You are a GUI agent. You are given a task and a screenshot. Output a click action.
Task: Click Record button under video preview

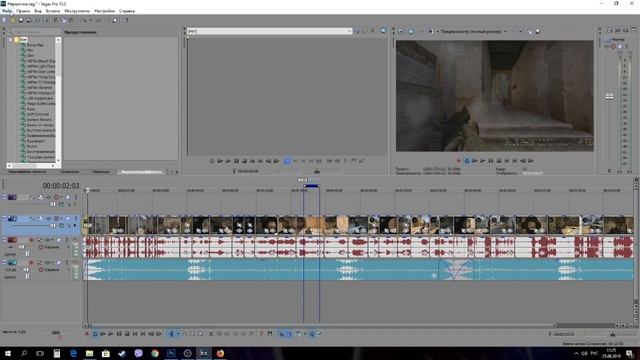pos(458,161)
